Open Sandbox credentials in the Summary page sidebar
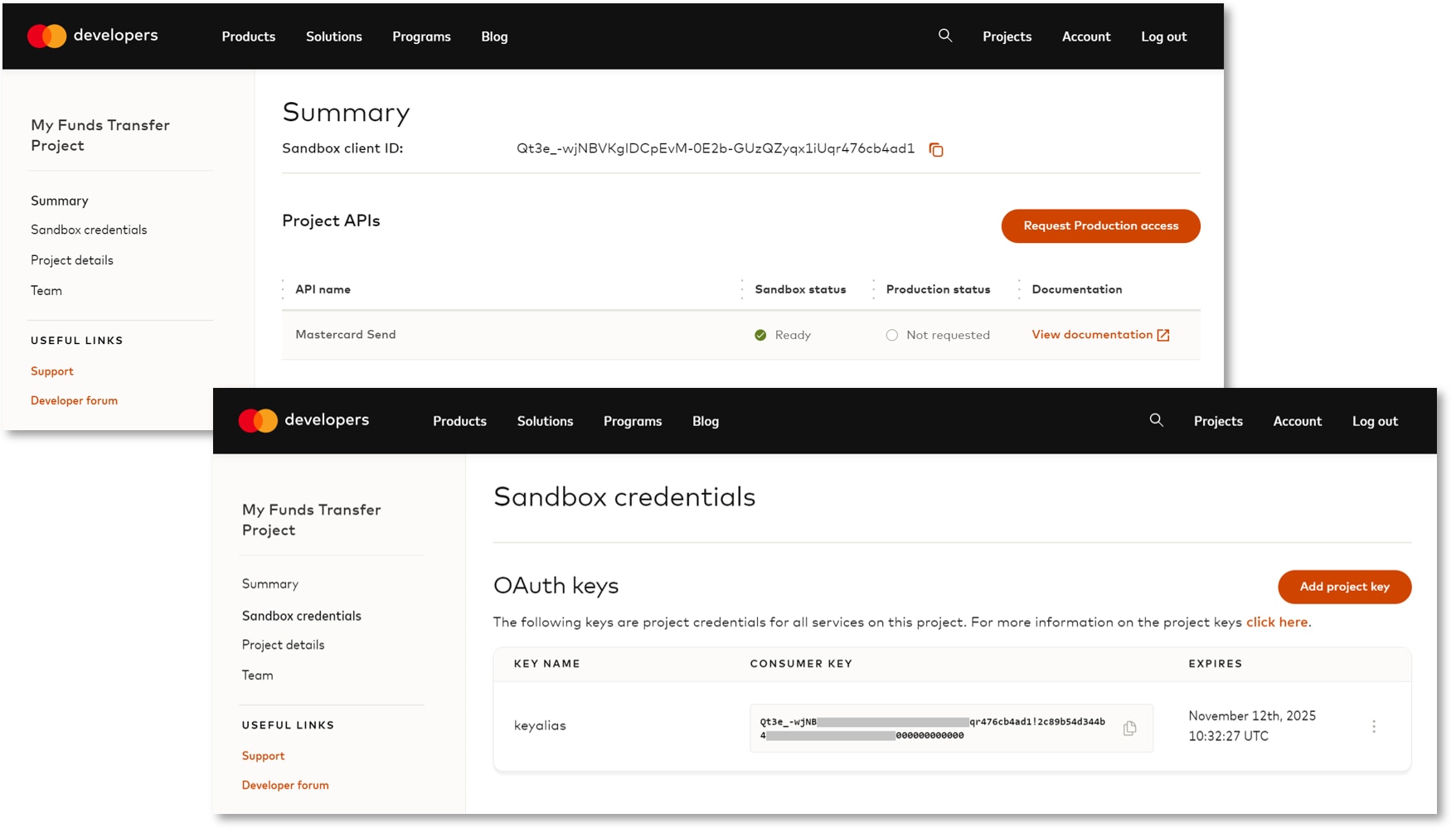This screenshot has height=833, width=1456. point(89,230)
